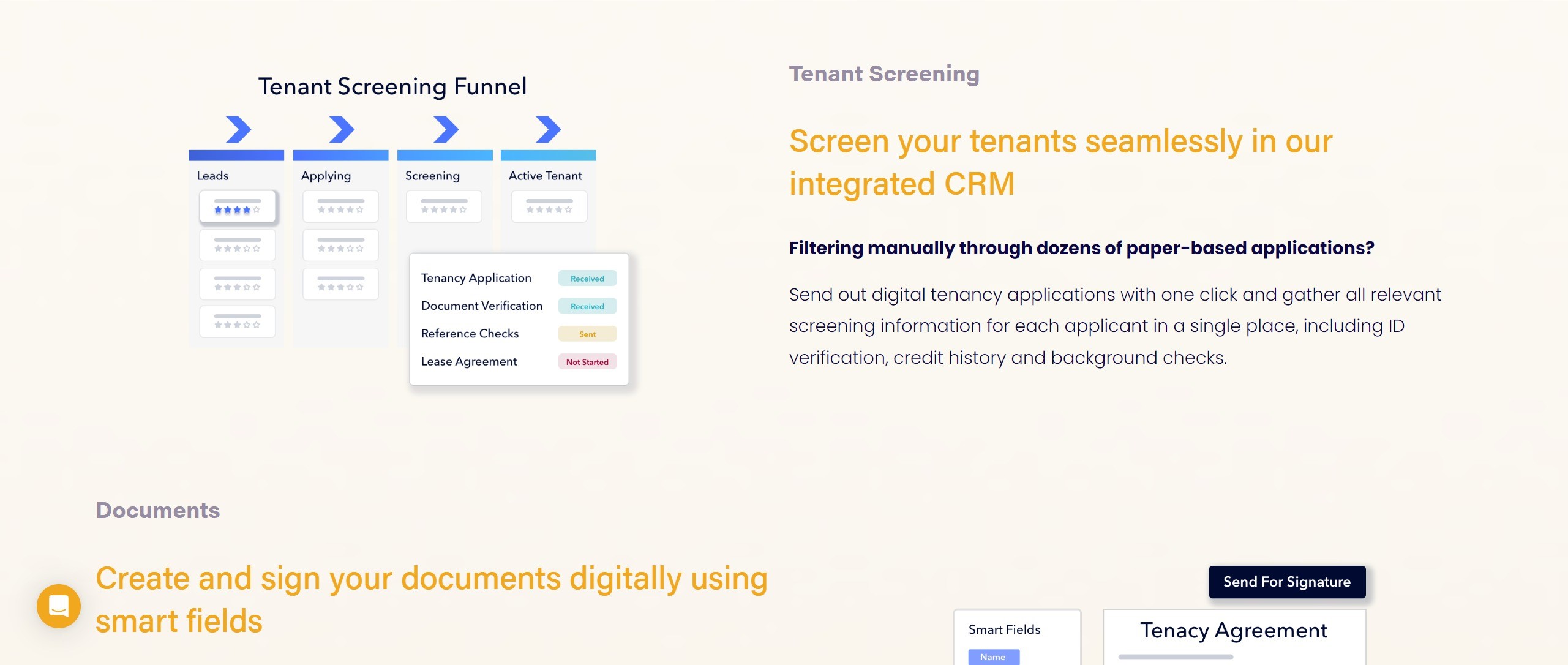The width and height of the screenshot is (1568, 665).
Task: Click the Leads column label
Action: [212, 176]
